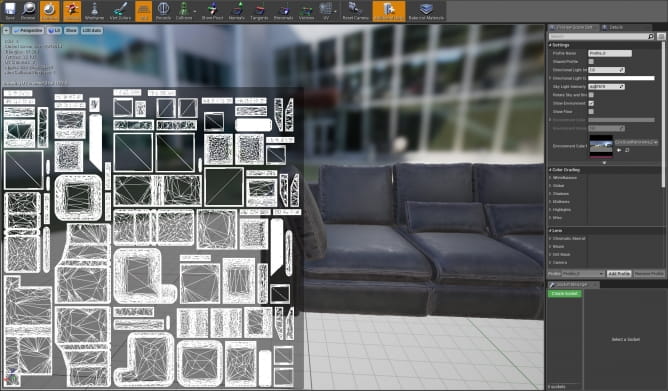This screenshot has width=668, height=391.
Task: Click the greyed Environment Color swatch
Action: pyautogui.click(x=621, y=120)
